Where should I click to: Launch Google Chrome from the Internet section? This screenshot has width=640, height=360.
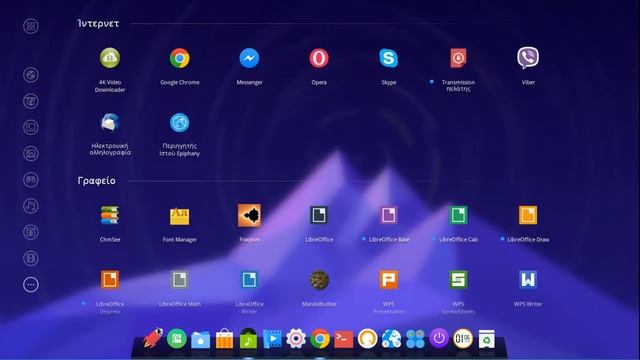(x=180, y=58)
